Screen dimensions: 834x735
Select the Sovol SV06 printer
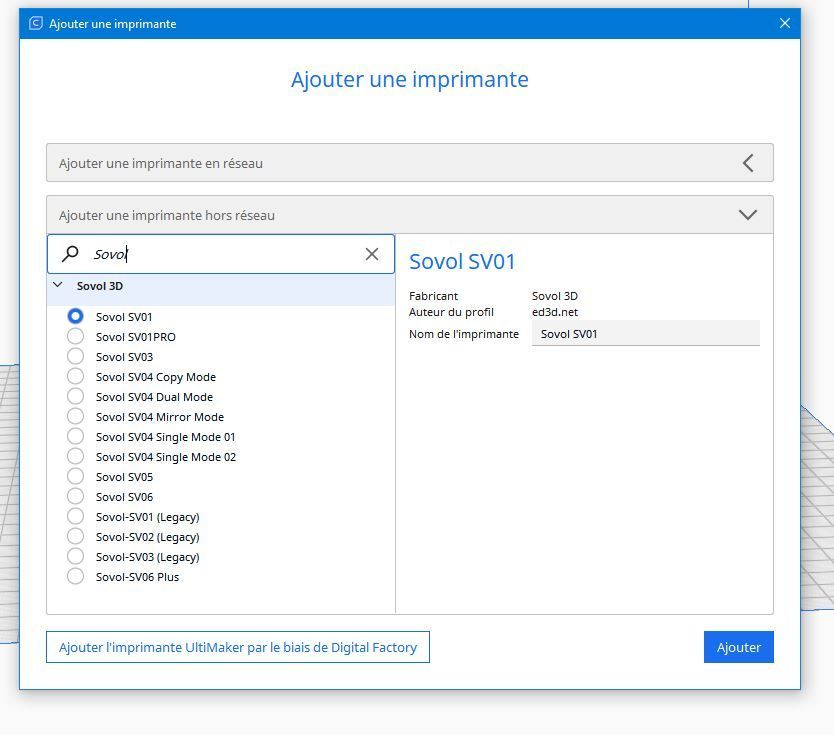click(76, 497)
